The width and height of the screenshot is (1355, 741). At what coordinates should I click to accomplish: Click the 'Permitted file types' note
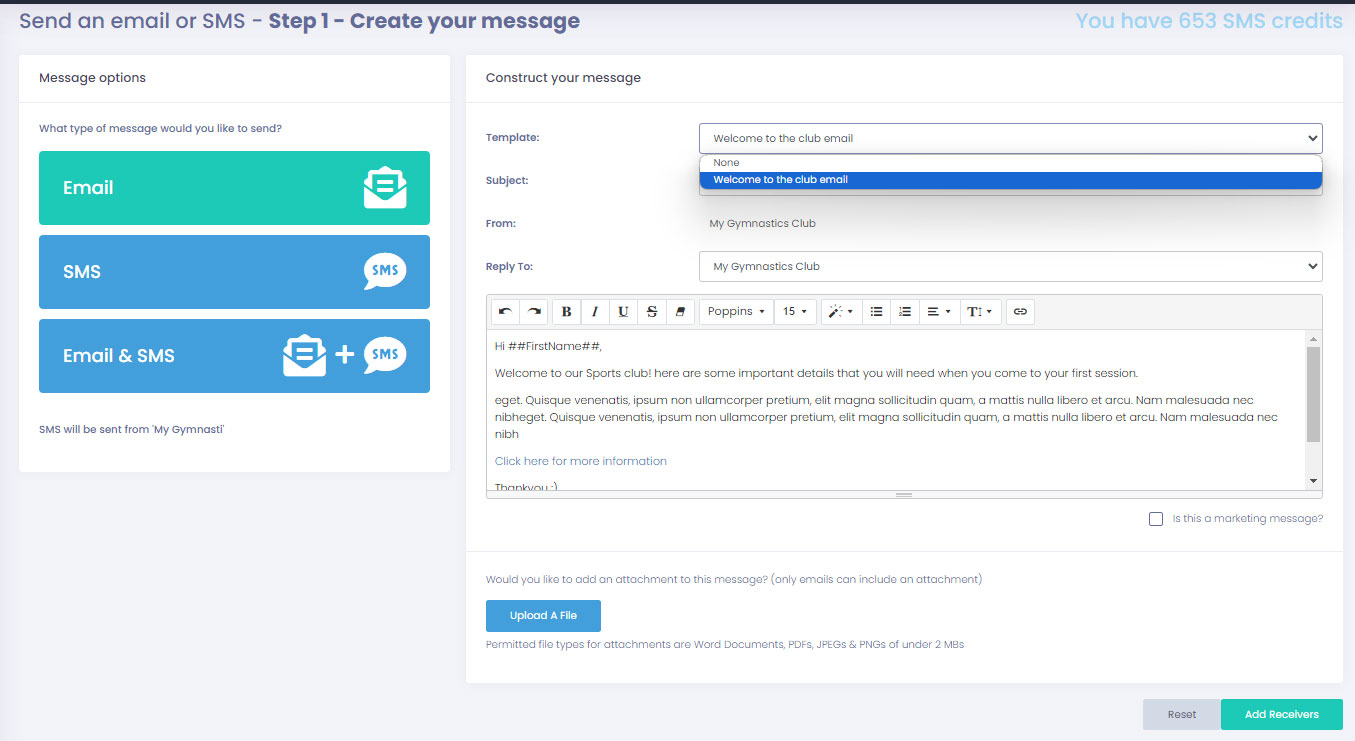pos(725,645)
